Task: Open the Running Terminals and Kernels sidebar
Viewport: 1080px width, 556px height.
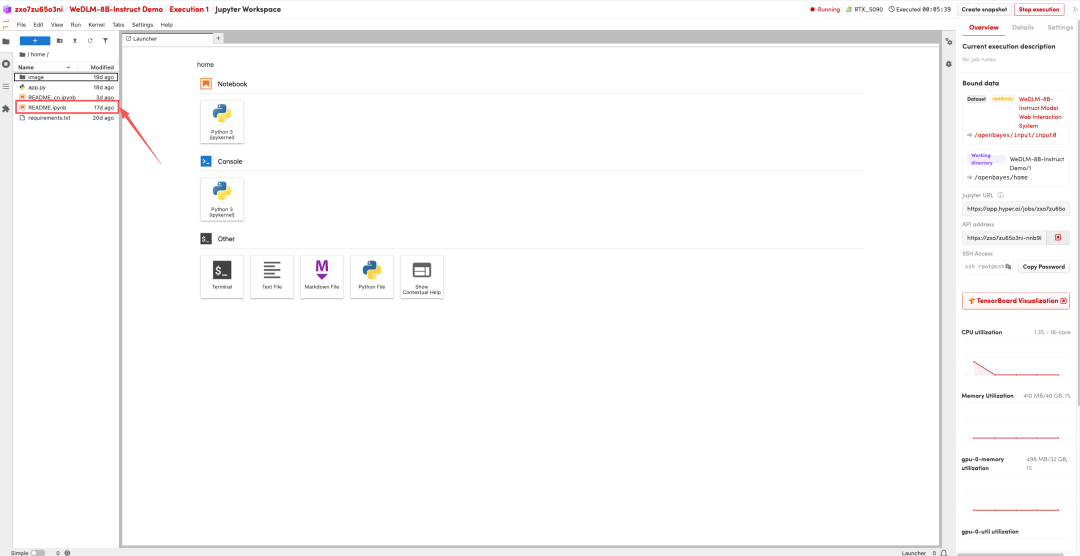Action: point(6,64)
